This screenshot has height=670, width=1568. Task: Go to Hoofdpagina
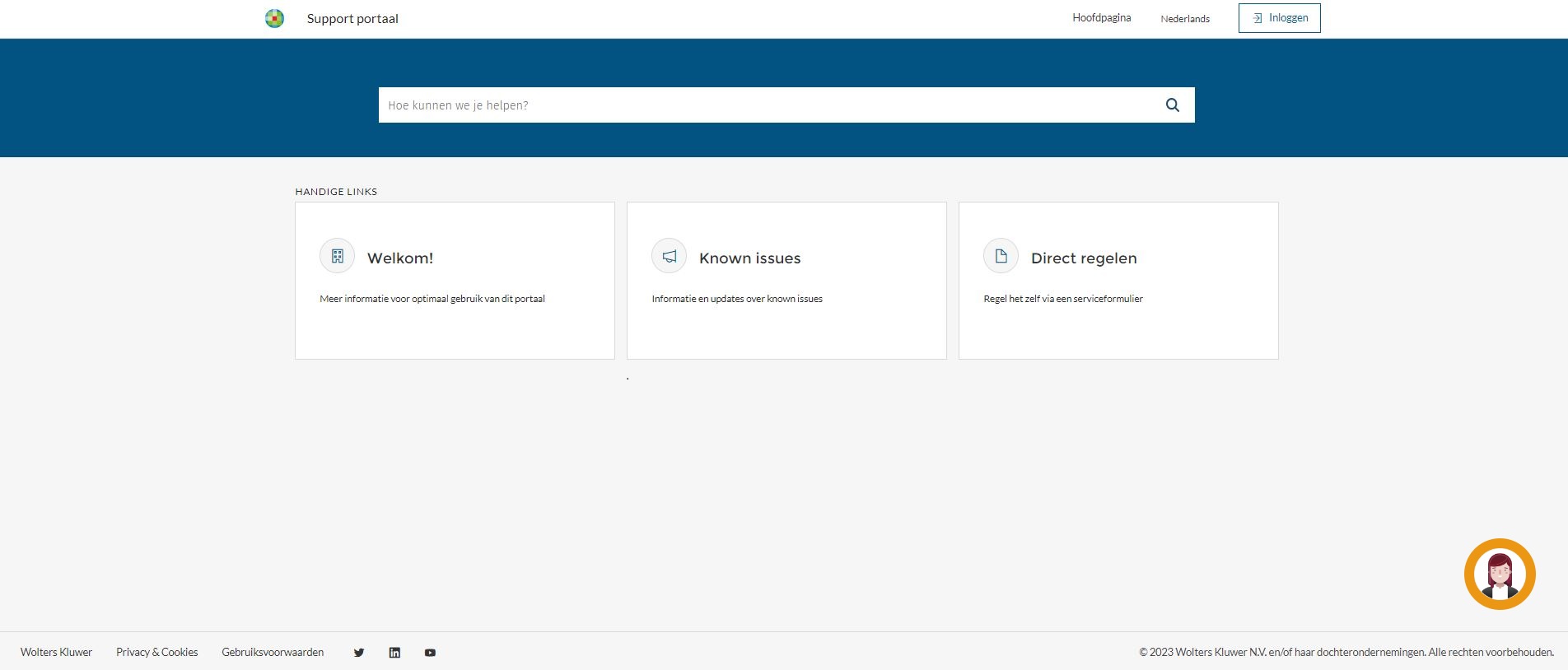(x=1102, y=18)
